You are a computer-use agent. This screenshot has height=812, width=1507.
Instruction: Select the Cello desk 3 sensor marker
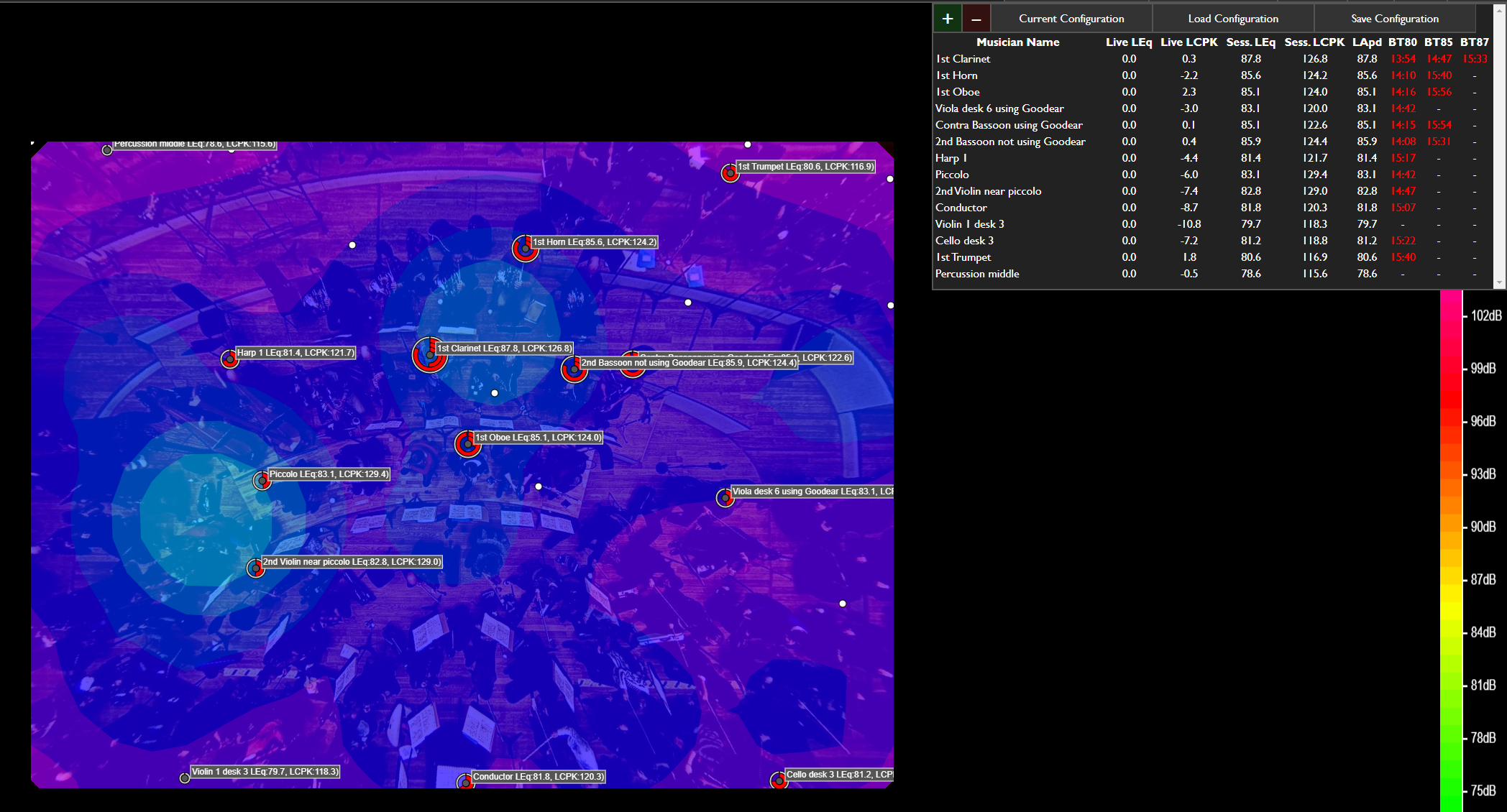click(x=779, y=780)
